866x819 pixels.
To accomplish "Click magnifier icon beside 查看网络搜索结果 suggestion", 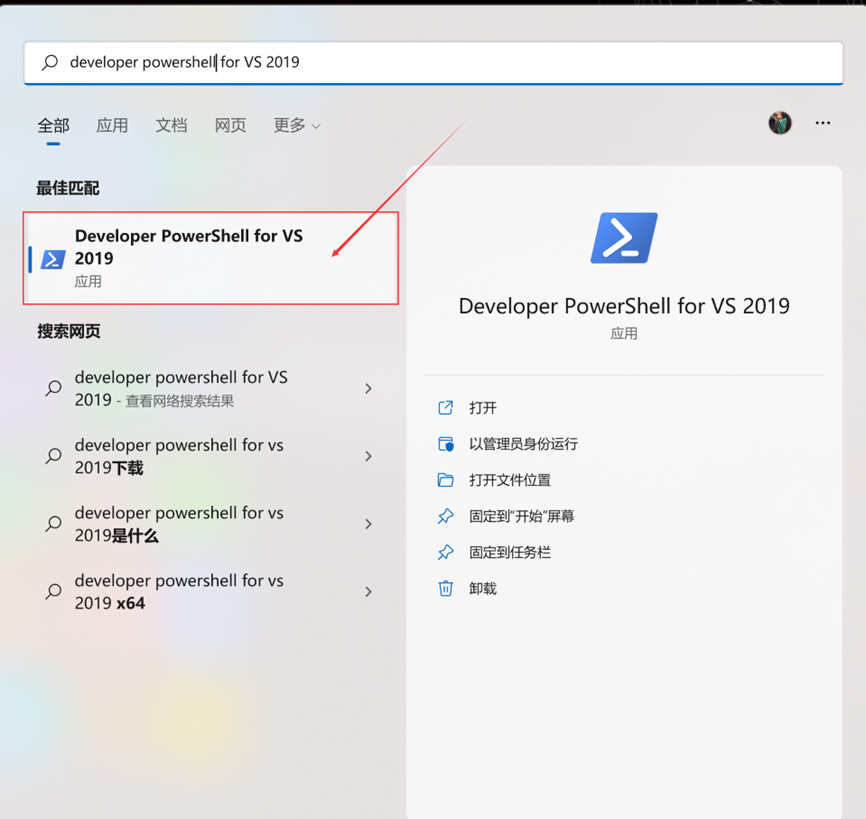I will (54, 388).
